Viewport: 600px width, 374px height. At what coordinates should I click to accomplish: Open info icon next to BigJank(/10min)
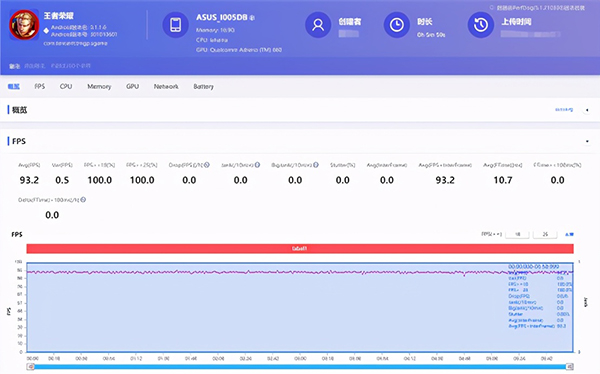pos(316,165)
